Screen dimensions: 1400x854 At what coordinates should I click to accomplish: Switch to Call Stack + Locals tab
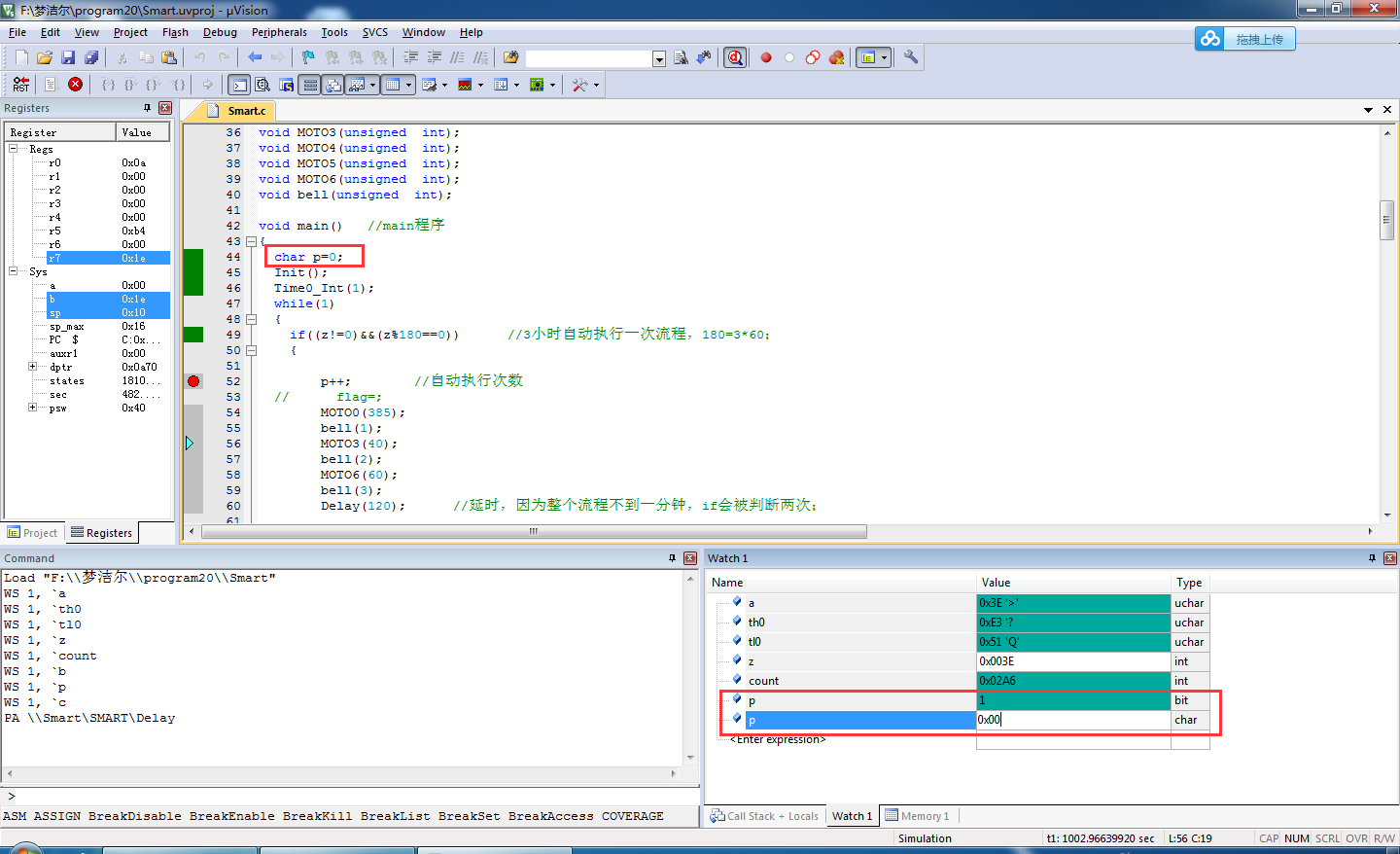coord(764,816)
